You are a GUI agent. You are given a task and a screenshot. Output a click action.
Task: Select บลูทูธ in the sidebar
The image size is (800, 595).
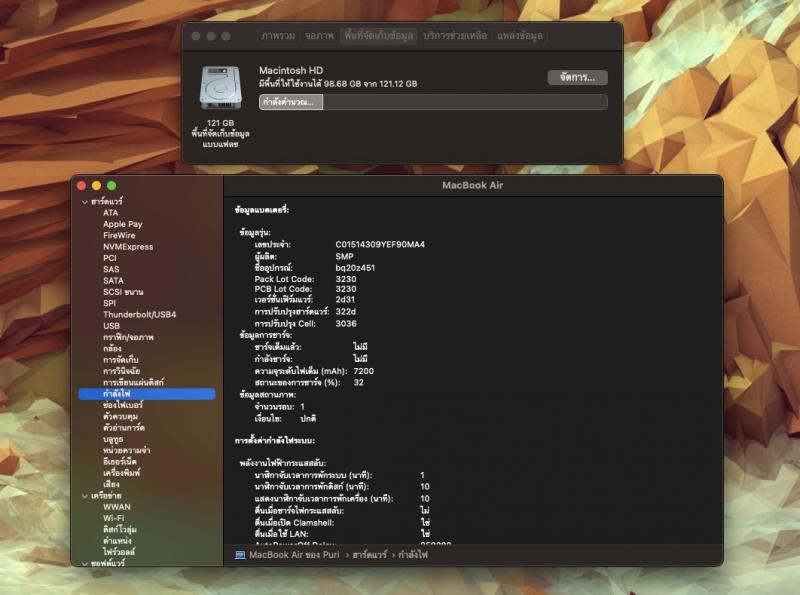(x=113, y=439)
